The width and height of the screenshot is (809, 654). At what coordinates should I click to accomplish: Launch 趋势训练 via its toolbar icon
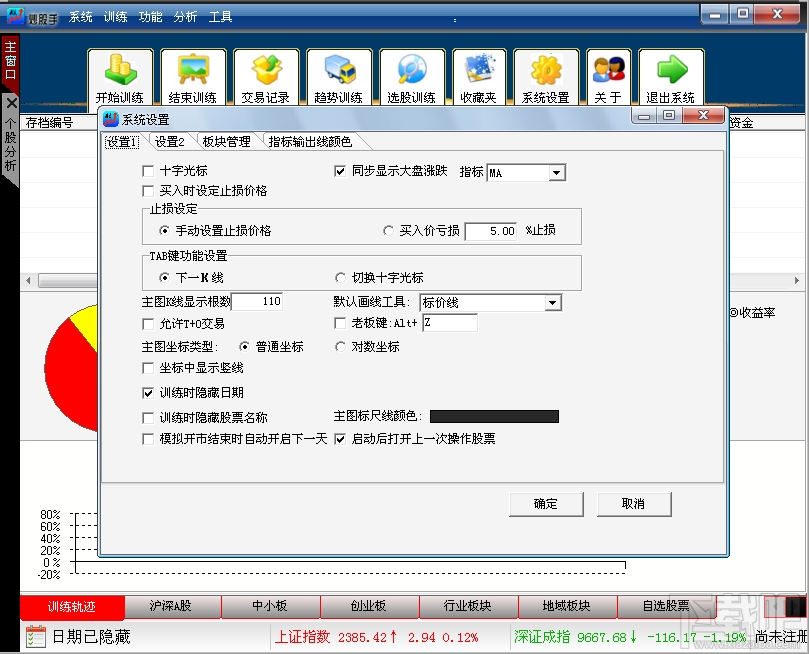338,75
